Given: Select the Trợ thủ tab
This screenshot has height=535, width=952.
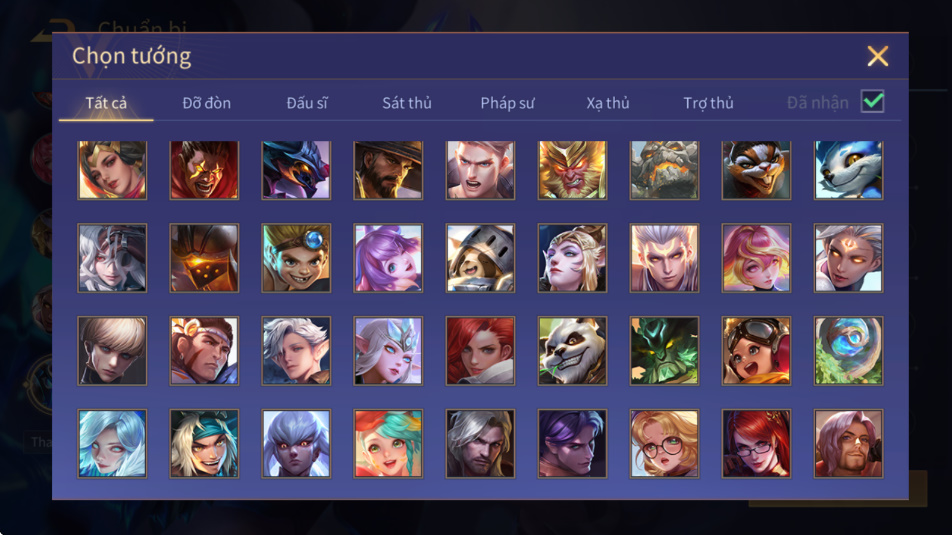Looking at the screenshot, I should [709, 103].
